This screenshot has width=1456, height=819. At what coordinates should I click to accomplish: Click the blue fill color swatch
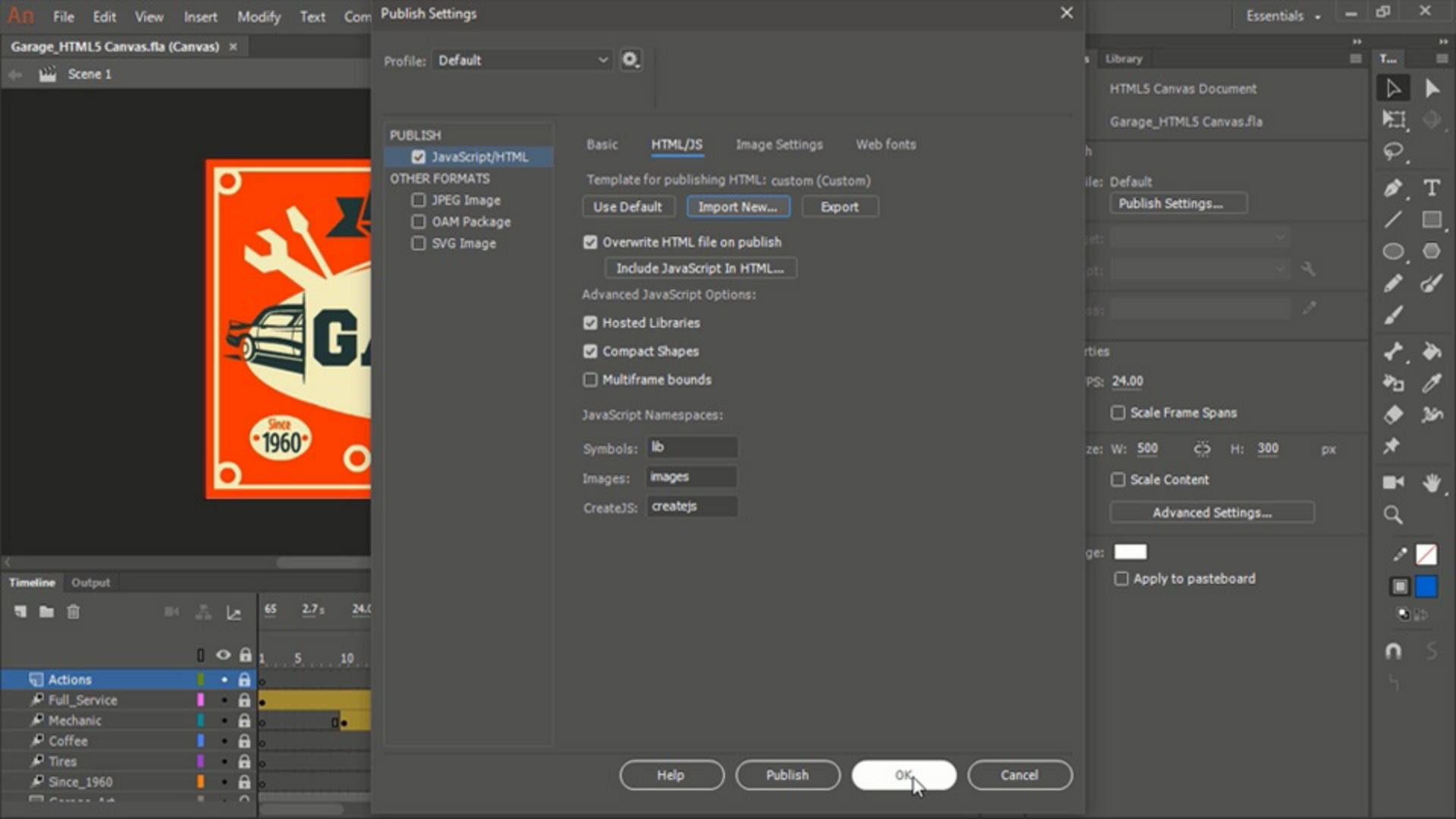[x=1426, y=586]
